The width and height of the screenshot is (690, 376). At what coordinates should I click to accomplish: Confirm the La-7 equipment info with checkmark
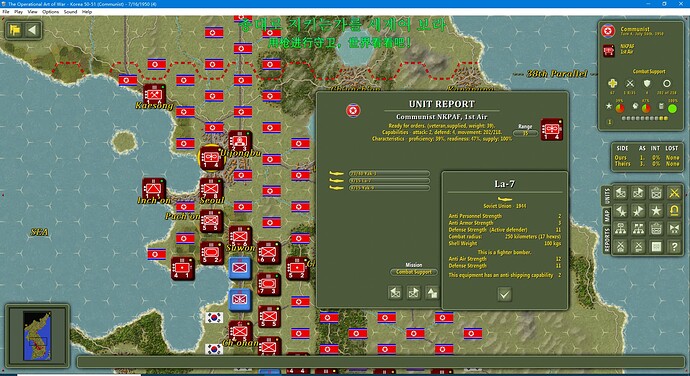504,294
